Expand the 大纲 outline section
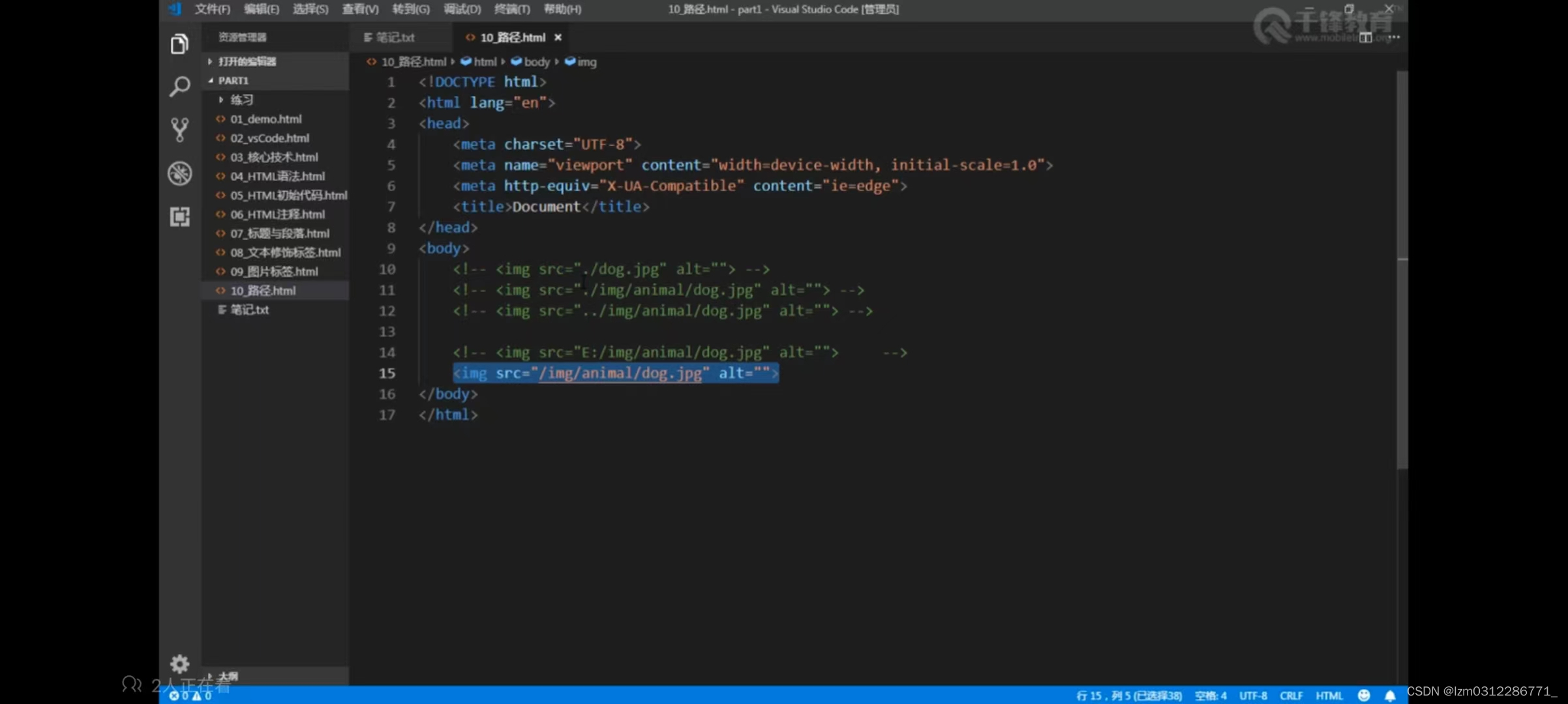This screenshot has height=704, width=1568. click(275, 676)
